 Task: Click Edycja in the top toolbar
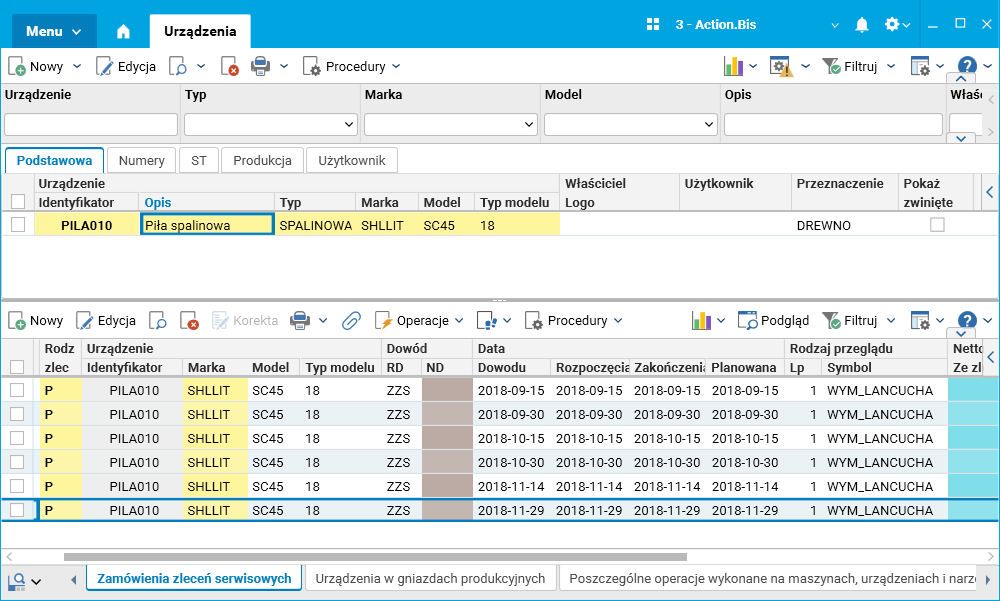pyautogui.click(x=126, y=66)
